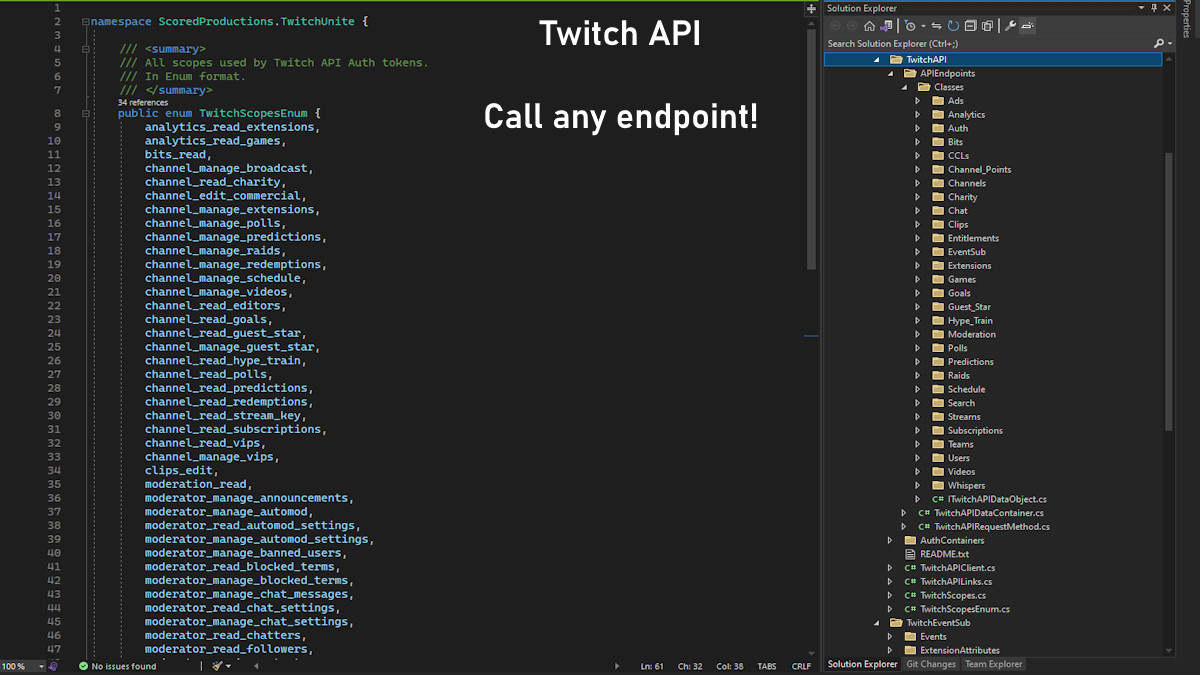Click horizontal scroll left arrow in the editor

pyautogui.click(x=256, y=666)
